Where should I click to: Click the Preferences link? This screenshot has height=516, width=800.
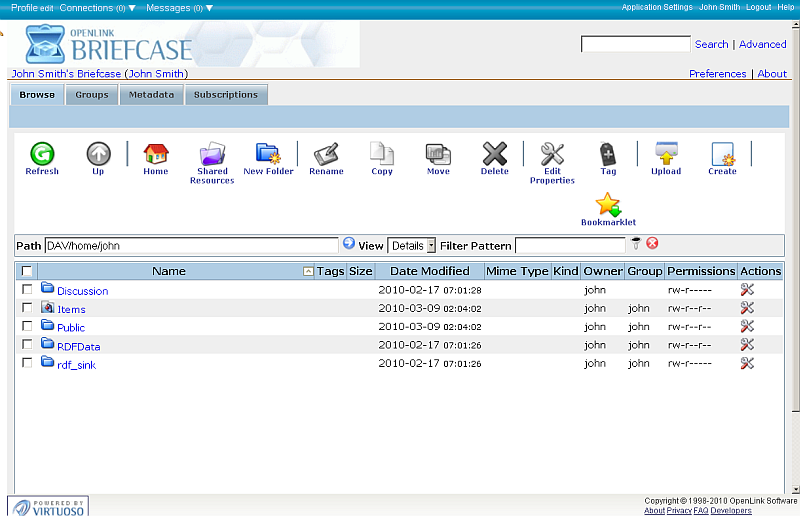(717, 74)
